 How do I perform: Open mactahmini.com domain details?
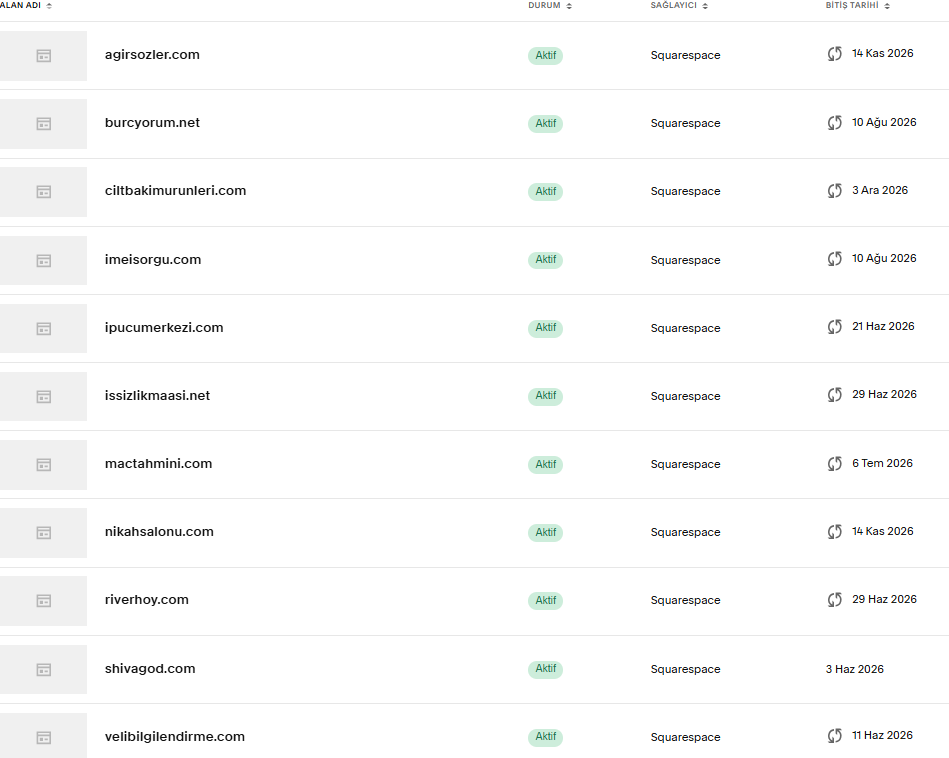(x=159, y=464)
